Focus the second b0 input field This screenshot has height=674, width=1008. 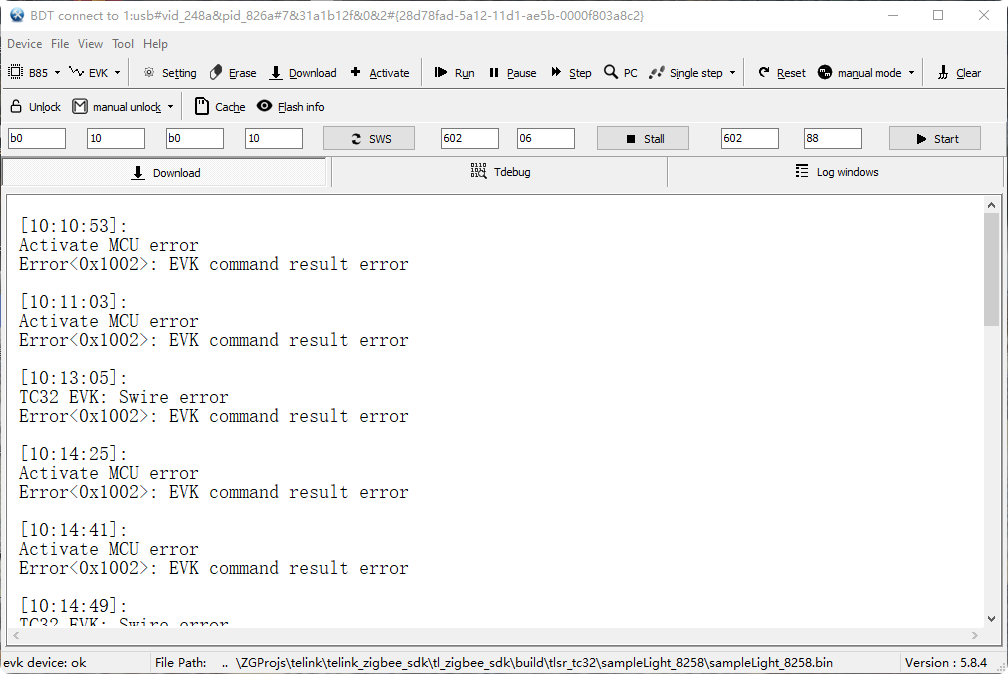point(195,138)
